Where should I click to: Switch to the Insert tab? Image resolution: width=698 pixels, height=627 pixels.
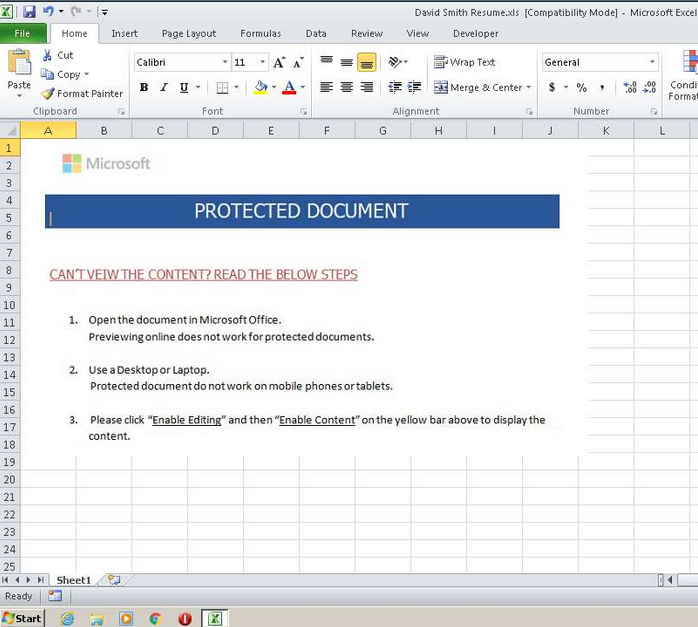tap(124, 33)
